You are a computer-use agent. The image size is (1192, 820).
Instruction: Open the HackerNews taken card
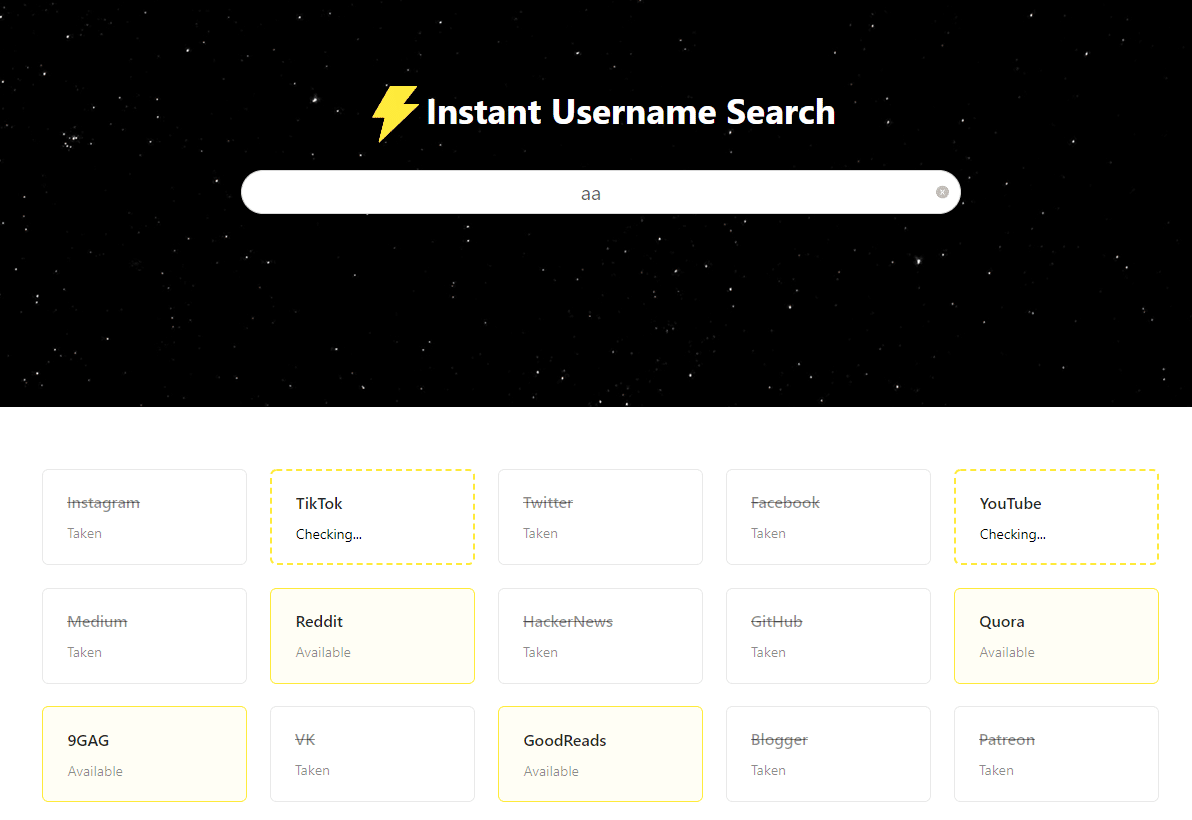tap(600, 636)
